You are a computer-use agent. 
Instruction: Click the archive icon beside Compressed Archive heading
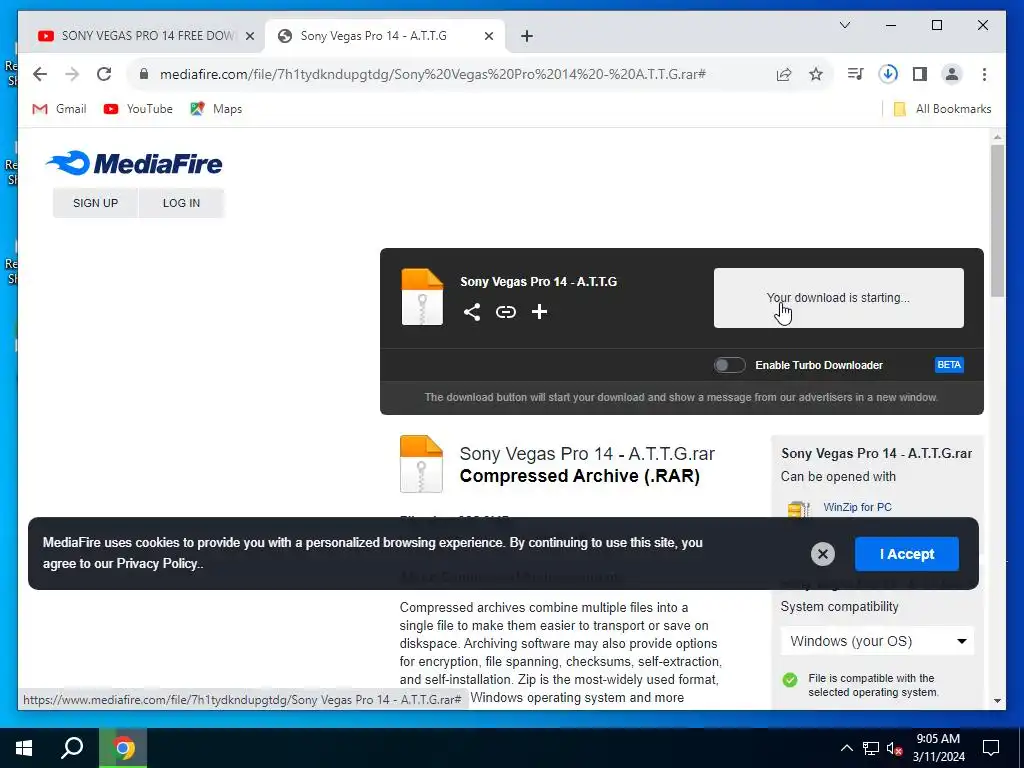tap(421, 464)
